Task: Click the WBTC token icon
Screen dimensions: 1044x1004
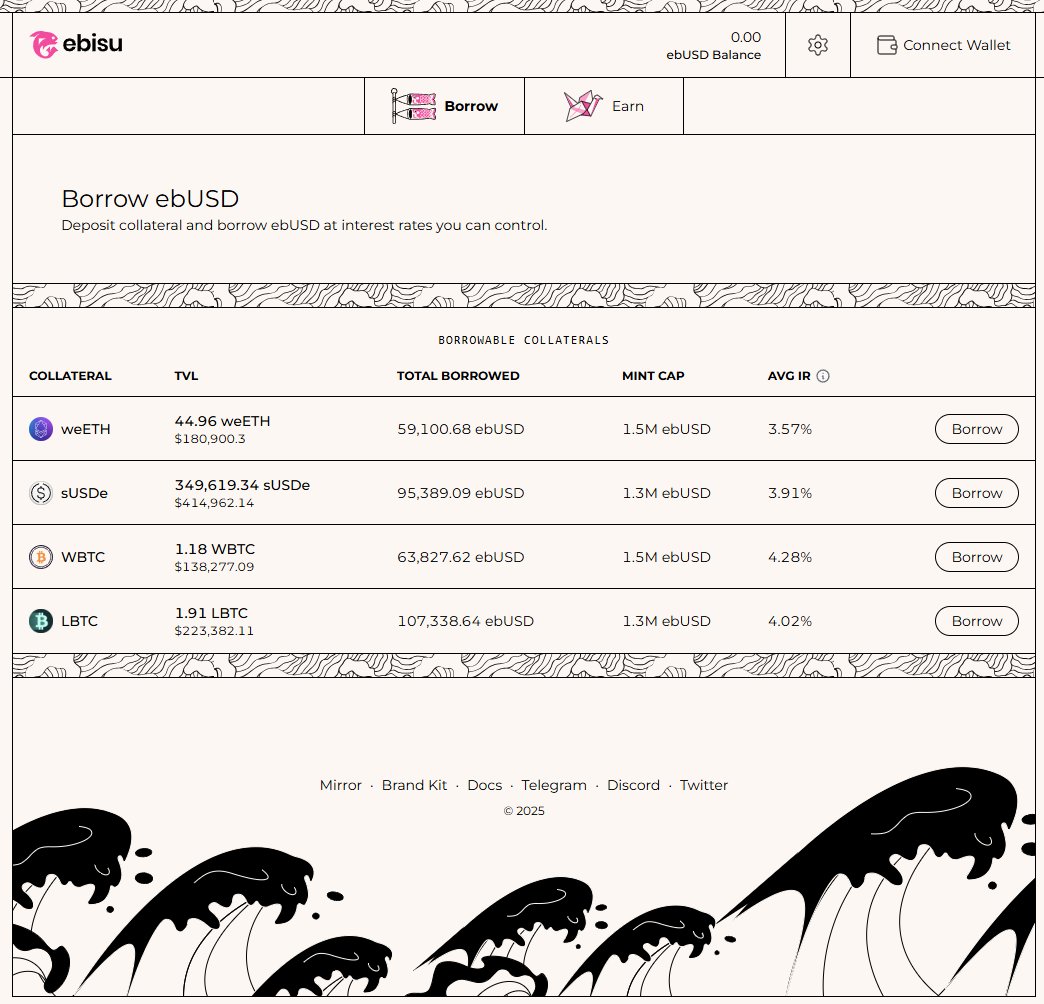Action: point(41,557)
